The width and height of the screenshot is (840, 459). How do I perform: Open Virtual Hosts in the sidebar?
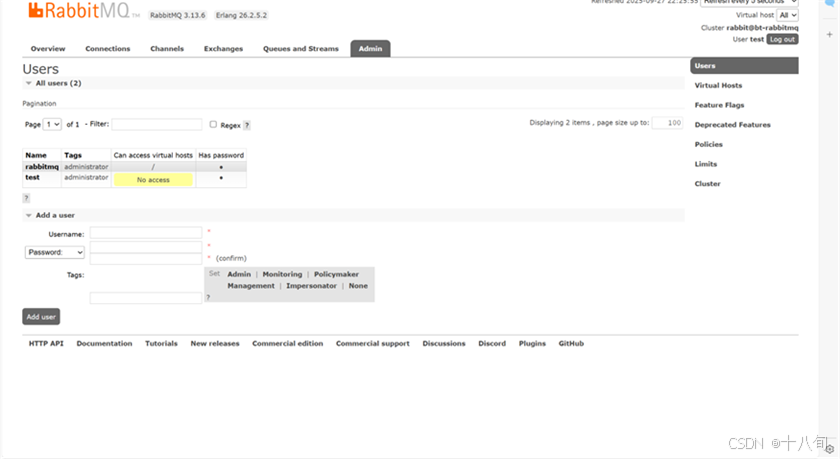718,86
